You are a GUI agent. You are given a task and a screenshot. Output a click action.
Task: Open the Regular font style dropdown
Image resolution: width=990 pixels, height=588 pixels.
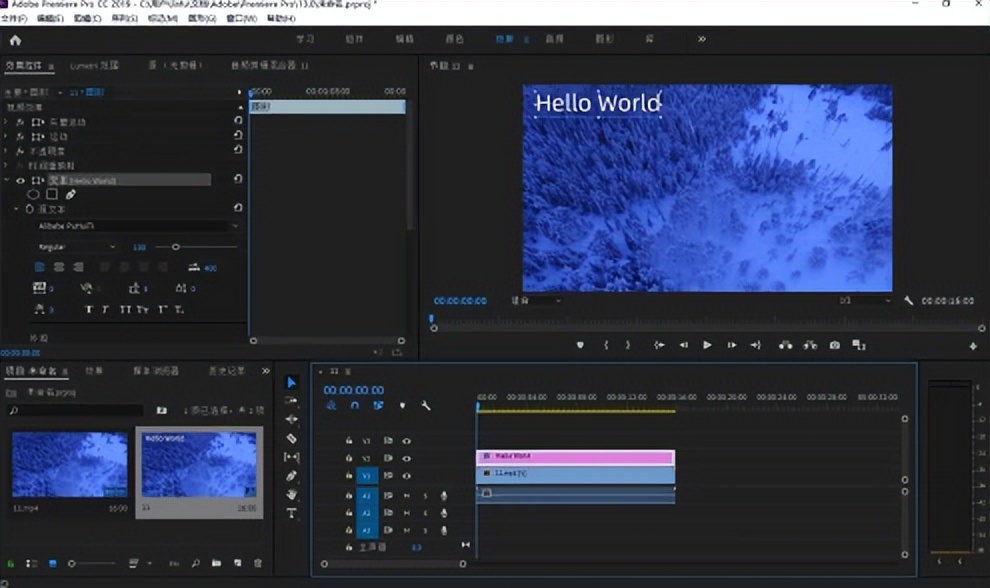point(76,247)
